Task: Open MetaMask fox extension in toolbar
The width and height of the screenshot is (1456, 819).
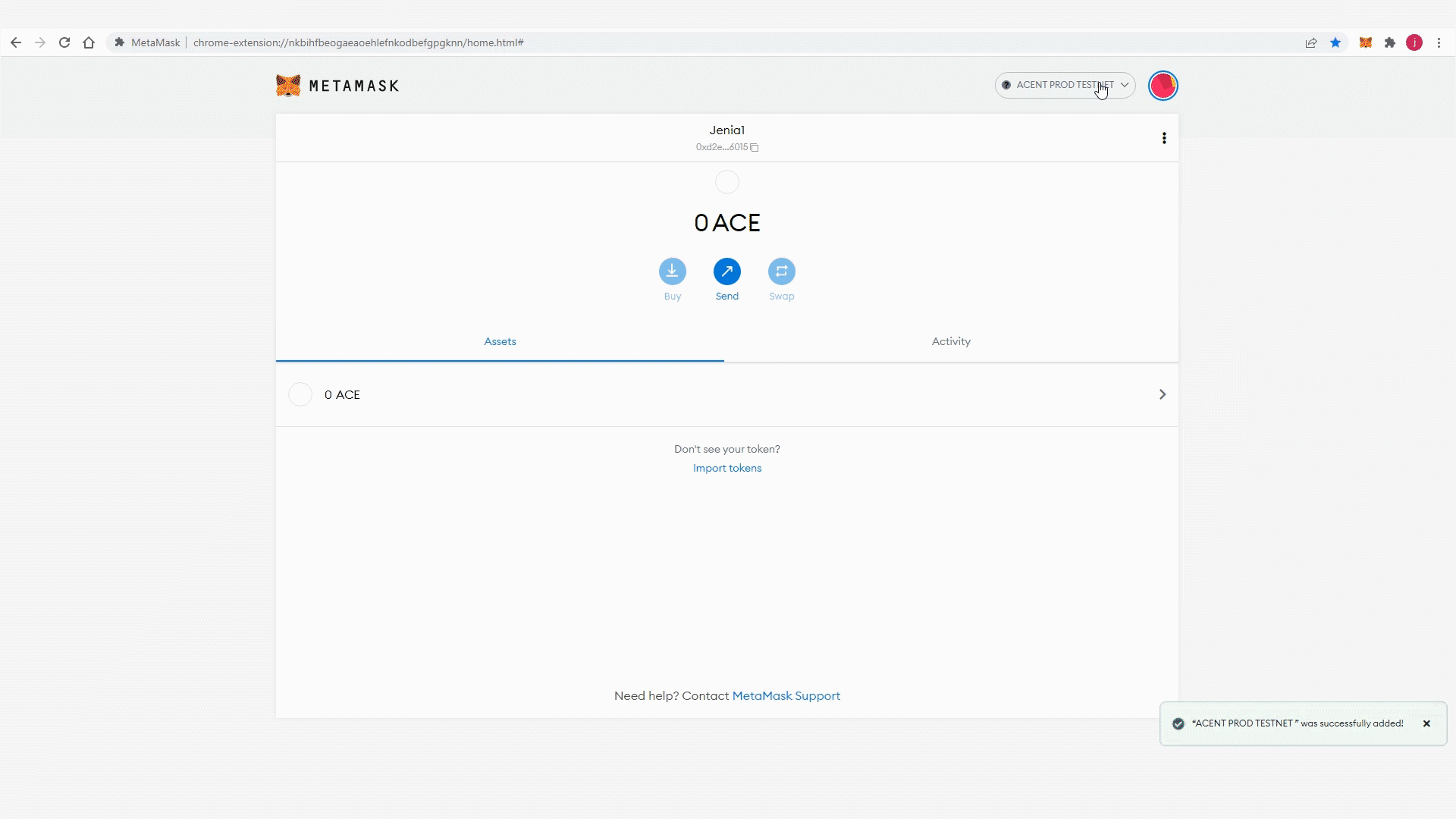Action: click(x=1366, y=42)
